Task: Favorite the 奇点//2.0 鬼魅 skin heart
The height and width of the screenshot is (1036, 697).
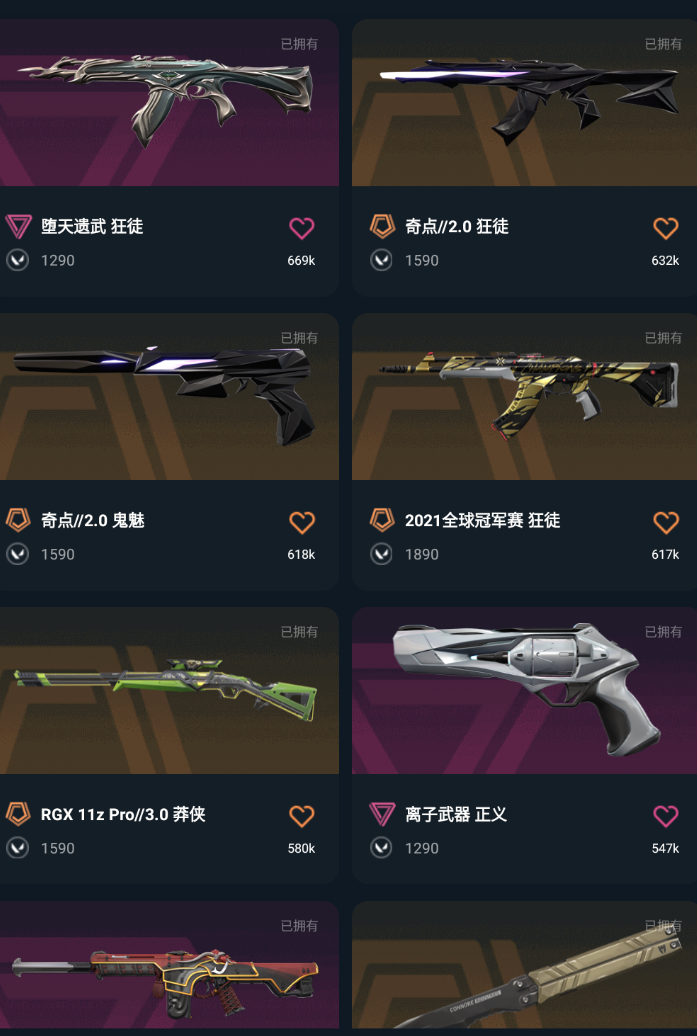Action: click(301, 522)
